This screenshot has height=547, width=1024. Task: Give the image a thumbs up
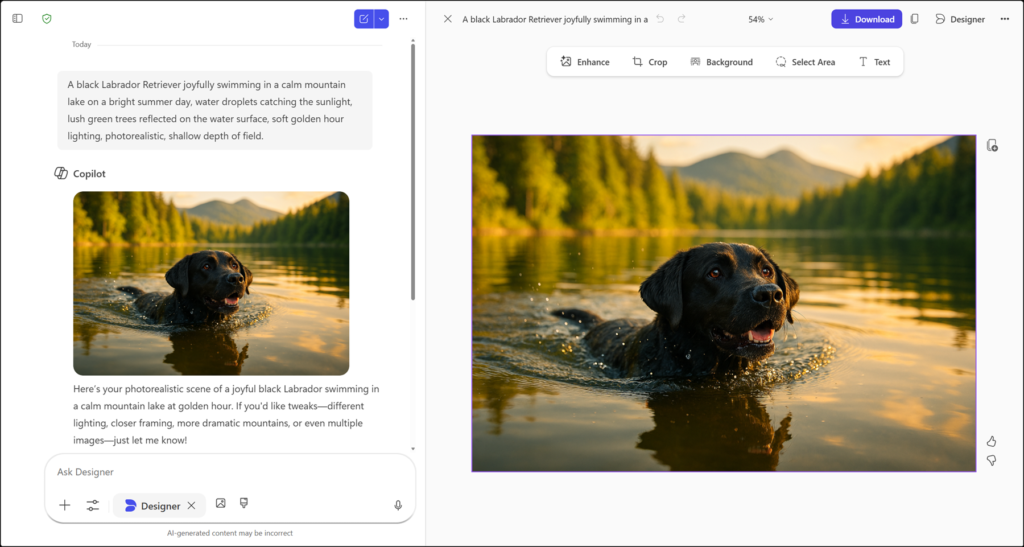pyautogui.click(x=991, y=441)
